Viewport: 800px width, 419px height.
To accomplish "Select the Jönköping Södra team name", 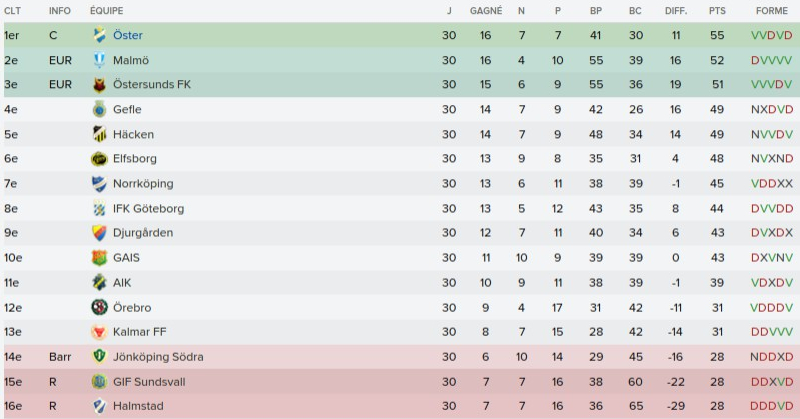I will (x=158, y=357).
